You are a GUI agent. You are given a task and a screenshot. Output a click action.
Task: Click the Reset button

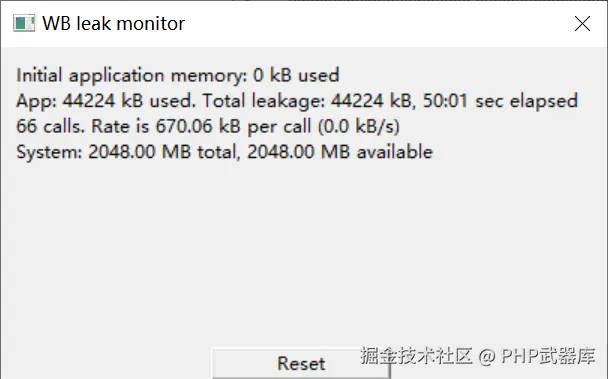click(x=301, y=363)
